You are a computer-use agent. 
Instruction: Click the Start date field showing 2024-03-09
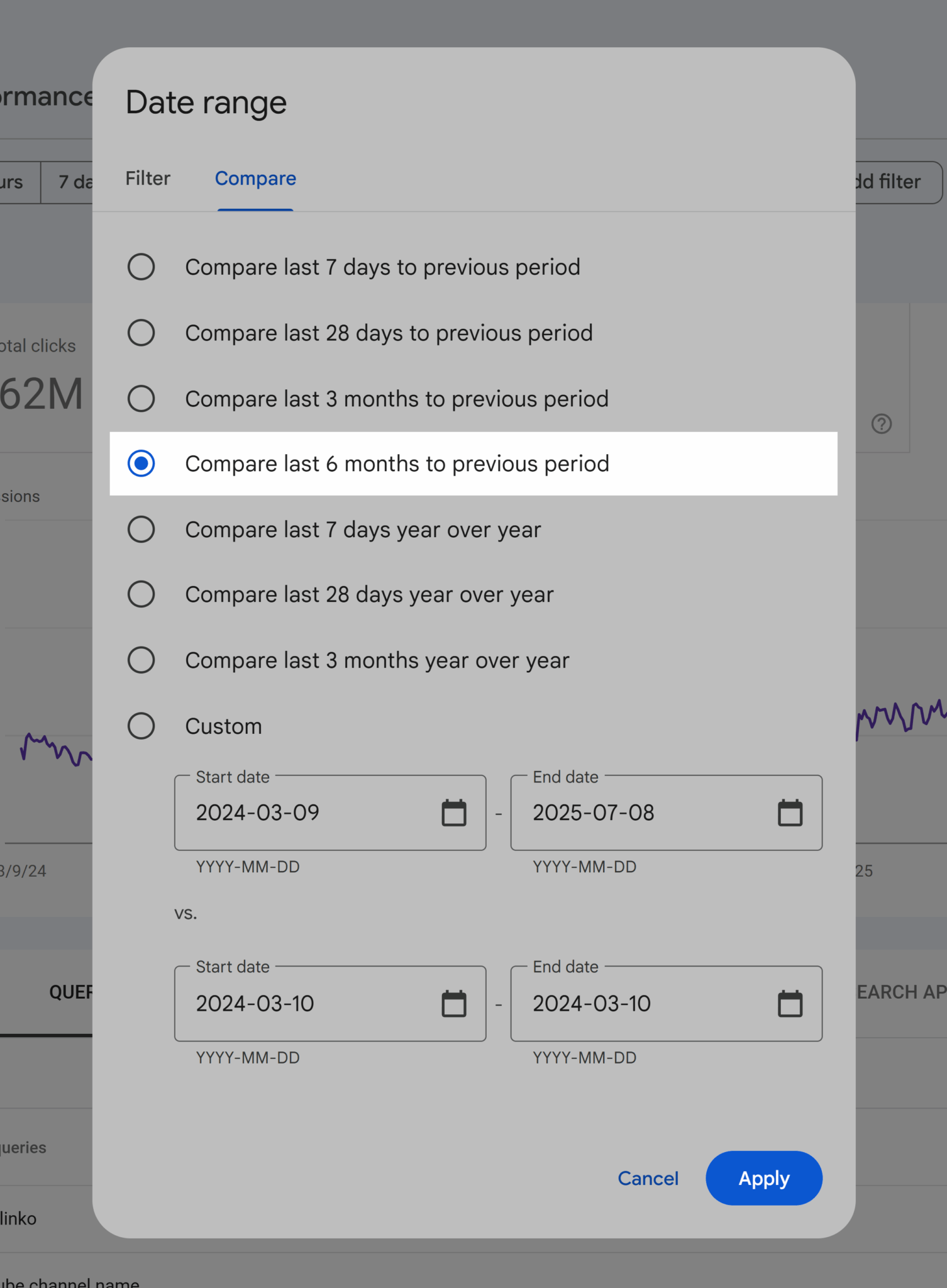point(330,813)
